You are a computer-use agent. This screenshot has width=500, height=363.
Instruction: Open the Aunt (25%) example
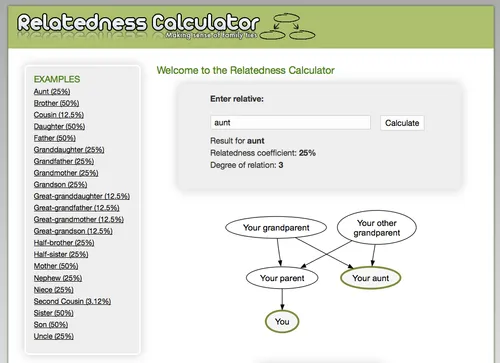52,91
